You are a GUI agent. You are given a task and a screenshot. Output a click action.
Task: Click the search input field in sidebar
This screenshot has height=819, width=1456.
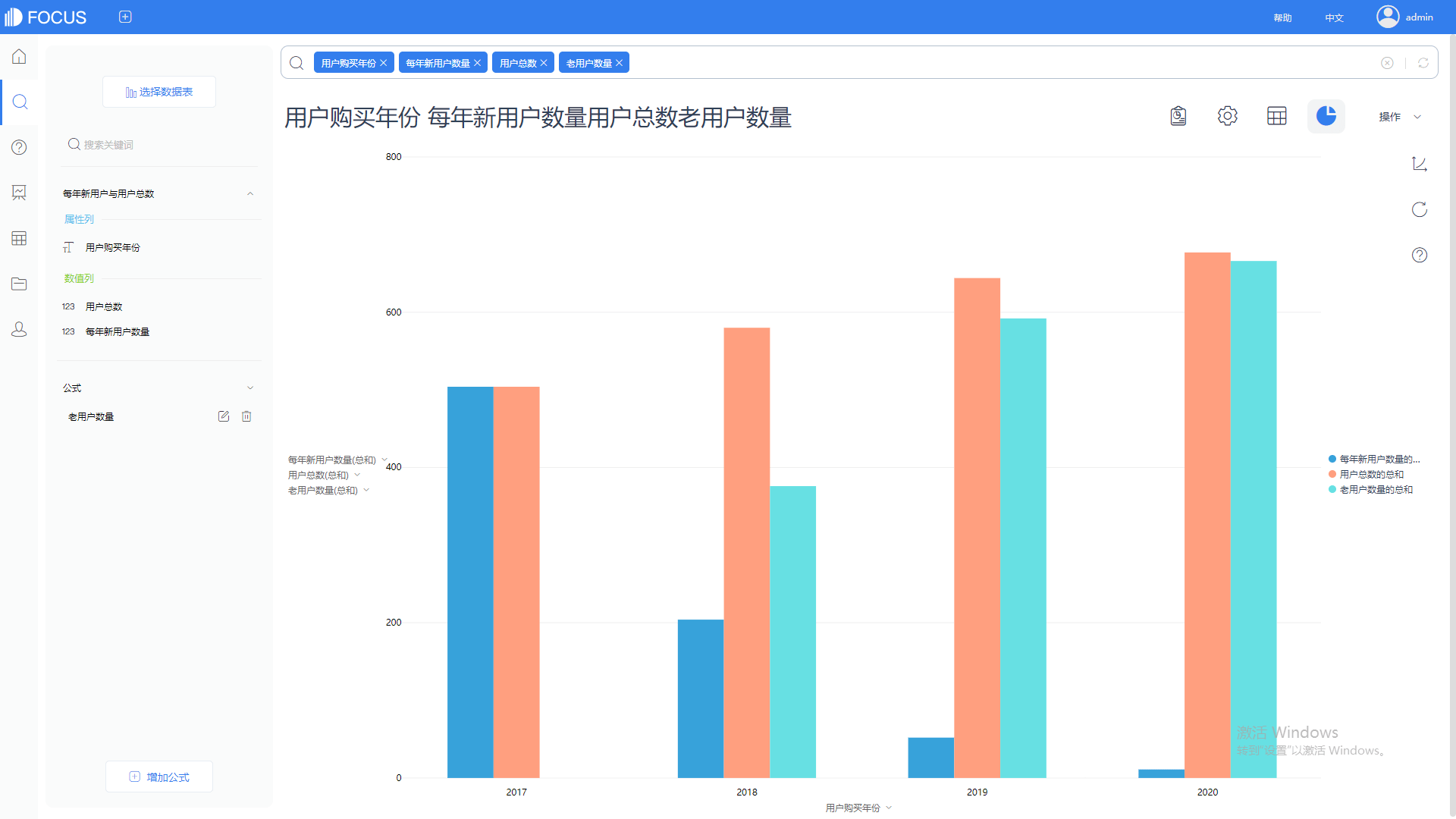tap(159, 144)
